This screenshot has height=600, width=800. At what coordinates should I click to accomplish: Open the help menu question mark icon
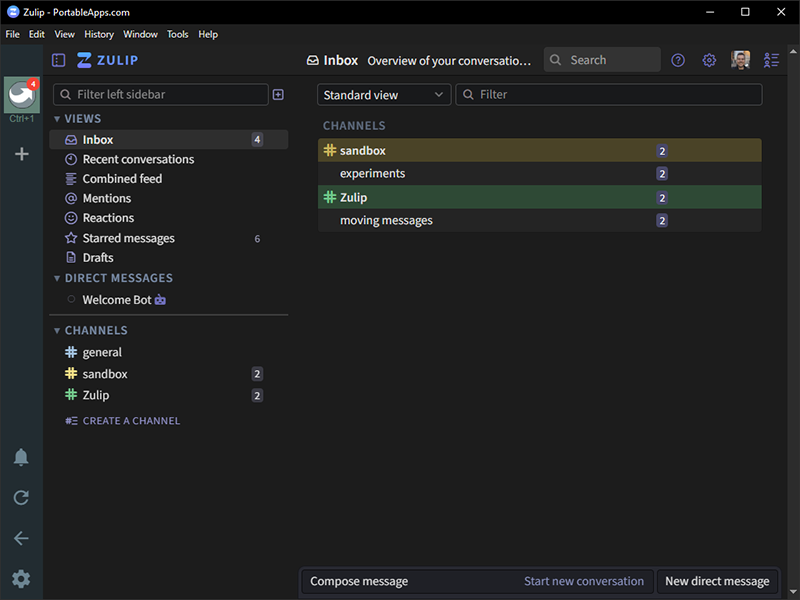678,60
